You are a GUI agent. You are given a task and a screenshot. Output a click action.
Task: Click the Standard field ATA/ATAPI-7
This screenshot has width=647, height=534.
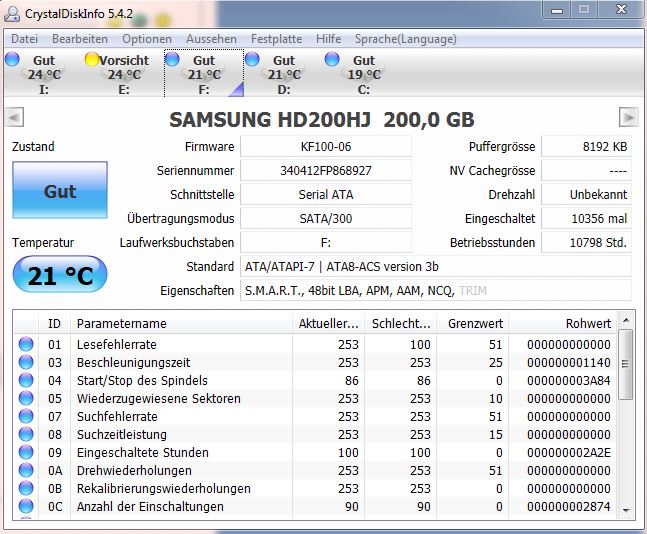[436, 267]
